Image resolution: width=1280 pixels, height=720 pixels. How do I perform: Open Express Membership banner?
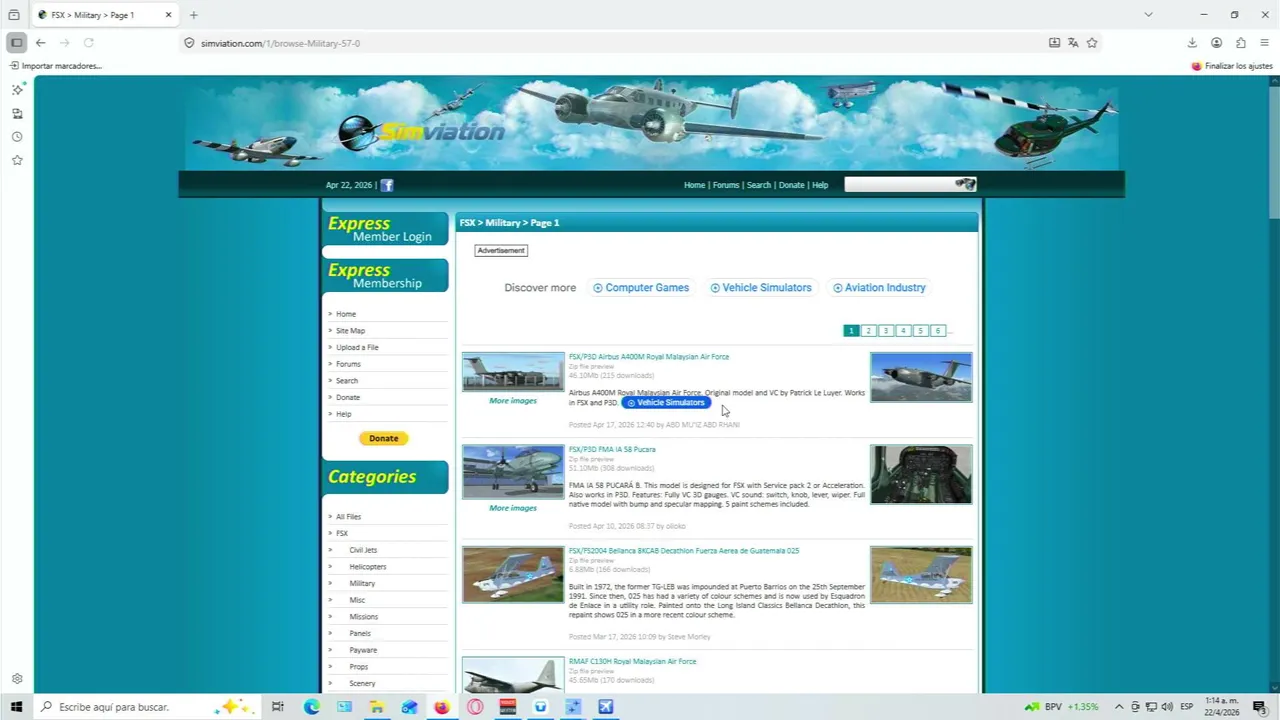(x=385, y=275)
